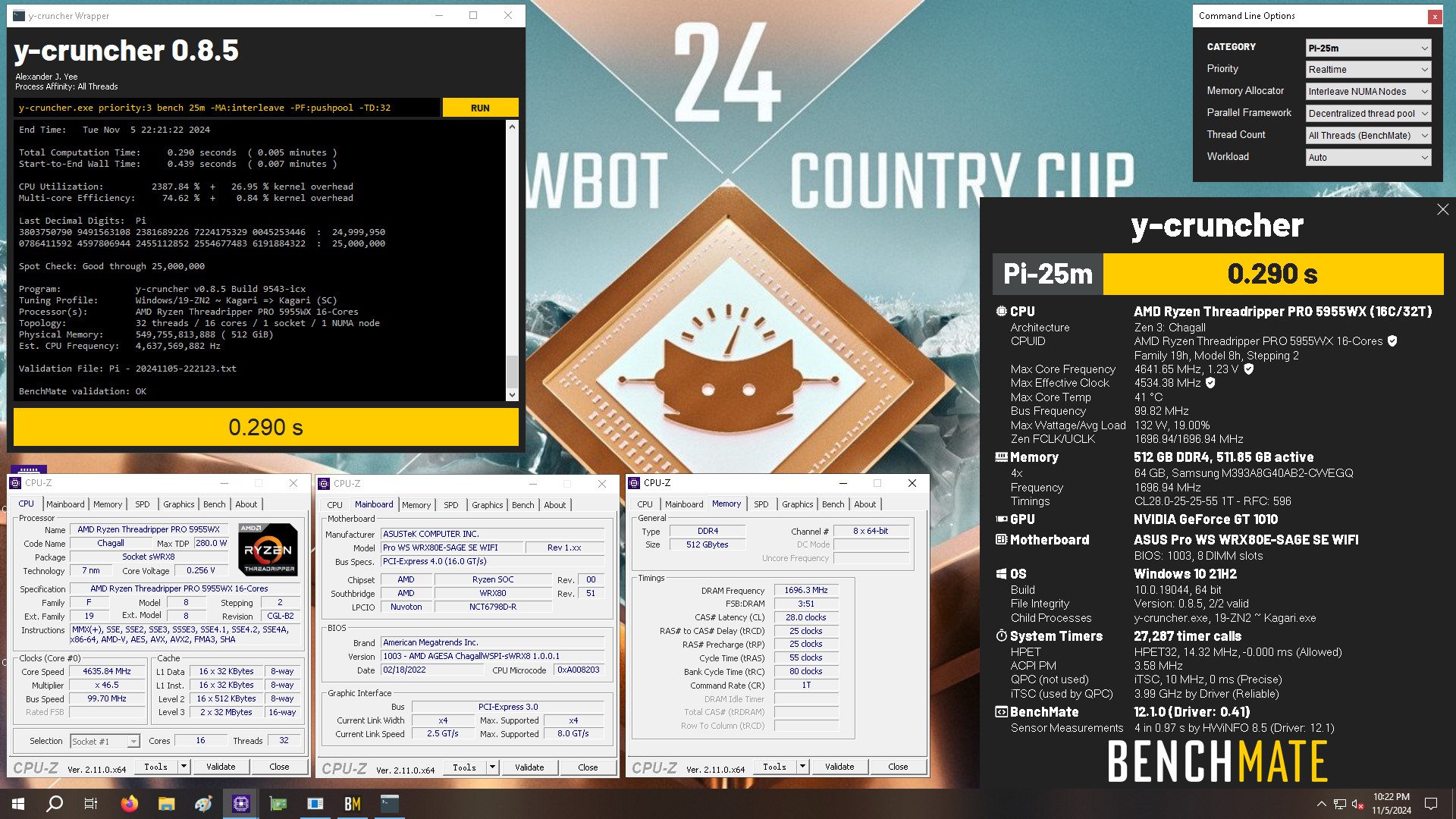Click the System Timers stopwatch icon
This screenshot has width=1456, height=819.
point(1001,635)
